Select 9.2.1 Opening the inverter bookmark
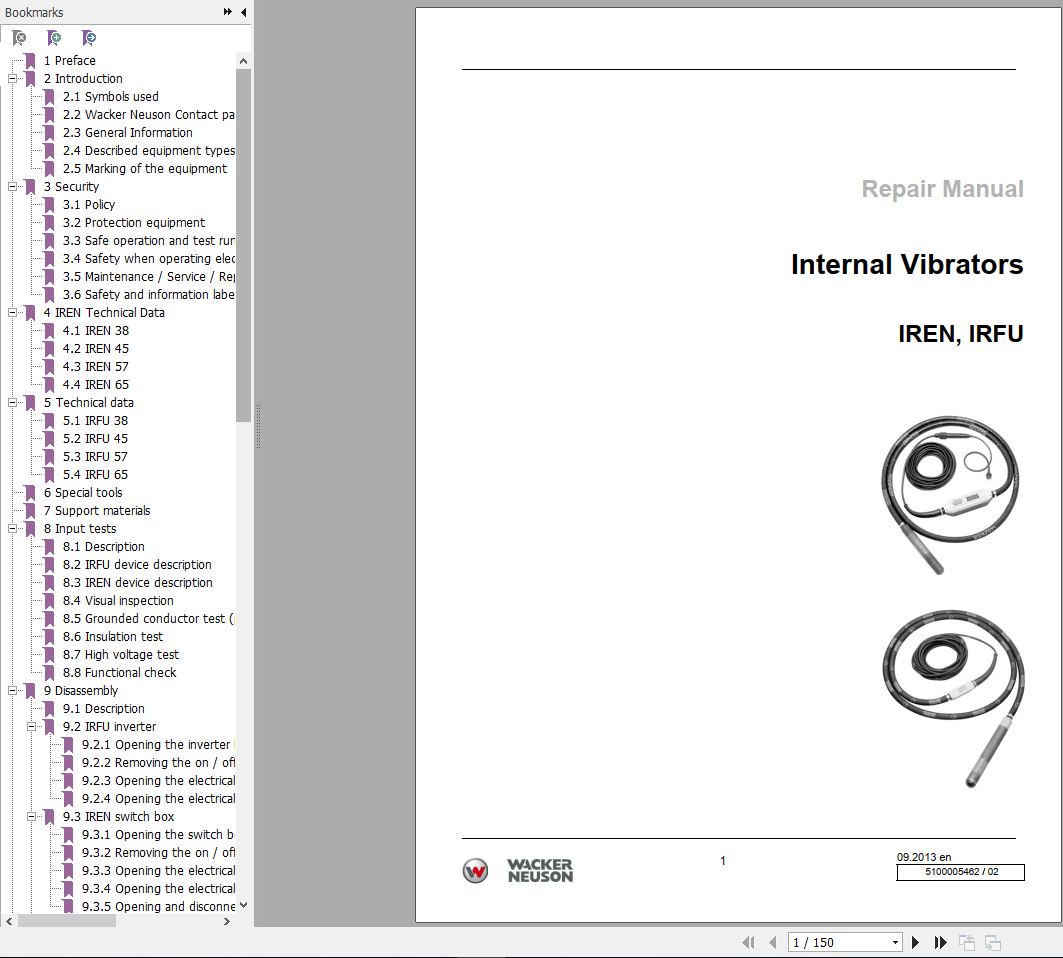This screenshot has height=958, width=1063. click(x=158, y=744)
